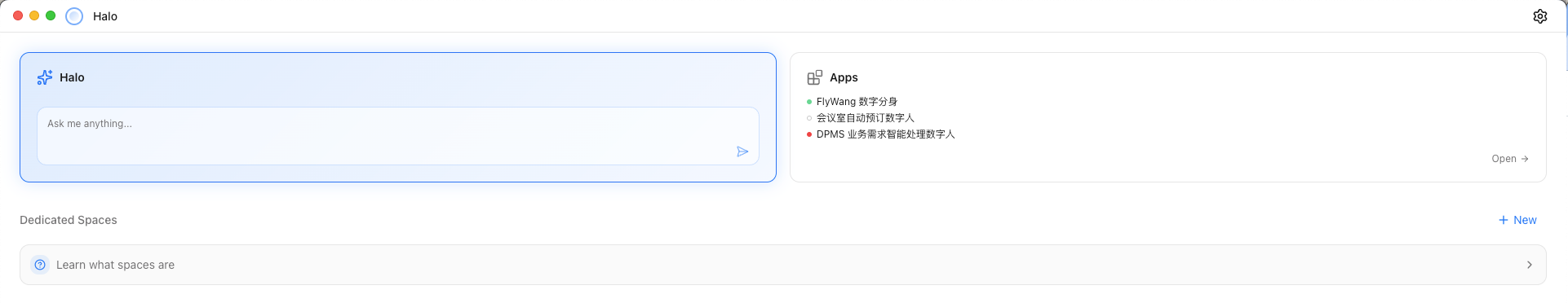Click the arrow icon next to Open
Image resolution: width=1568 pixels, height=303 pixels.
(x=1525, y=159)
